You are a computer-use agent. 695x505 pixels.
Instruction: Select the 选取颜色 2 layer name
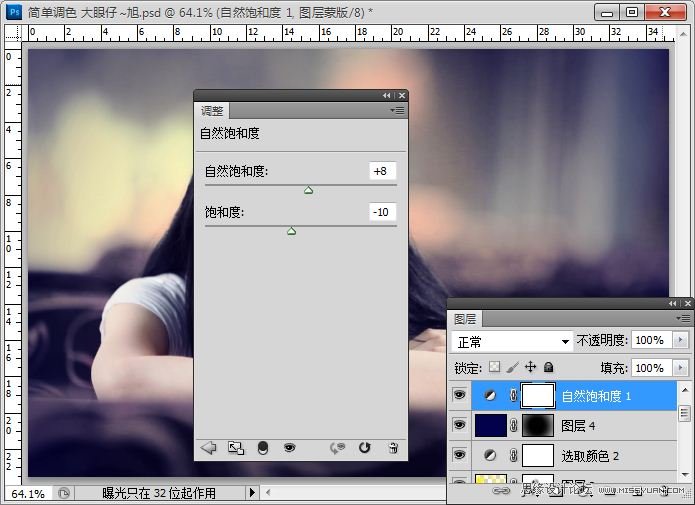click(590, 456)
